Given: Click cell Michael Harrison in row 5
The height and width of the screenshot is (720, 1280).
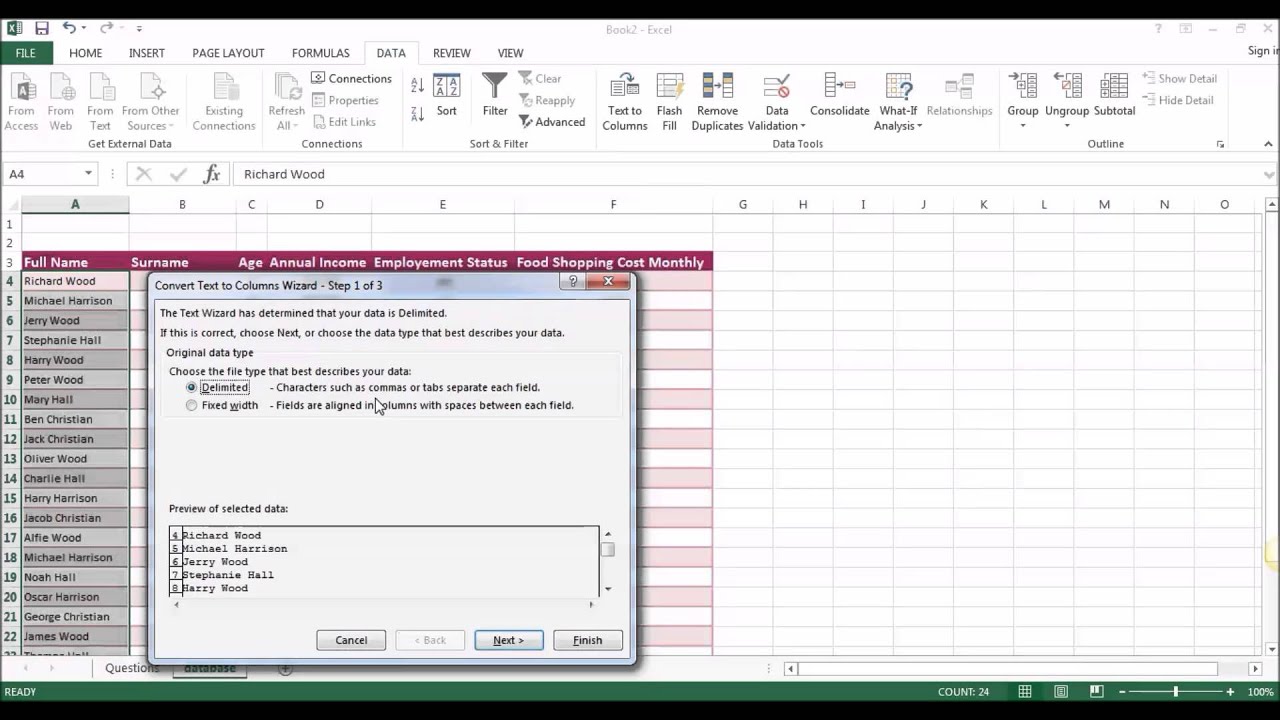Looking at the screenshot, I should click(x=75, y=300).
